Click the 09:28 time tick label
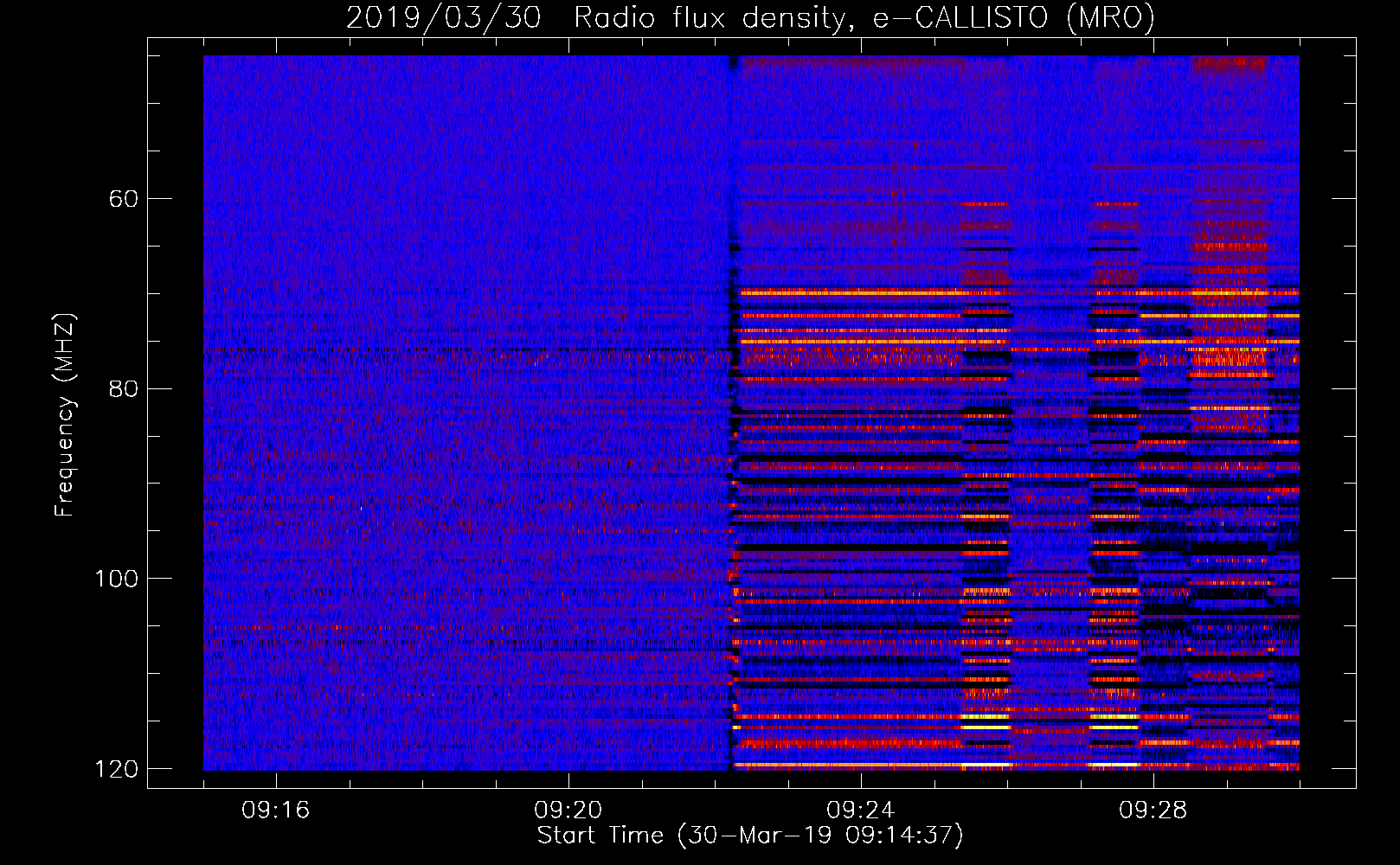Screen dimensions: 1400x865 pos(1153,811)
